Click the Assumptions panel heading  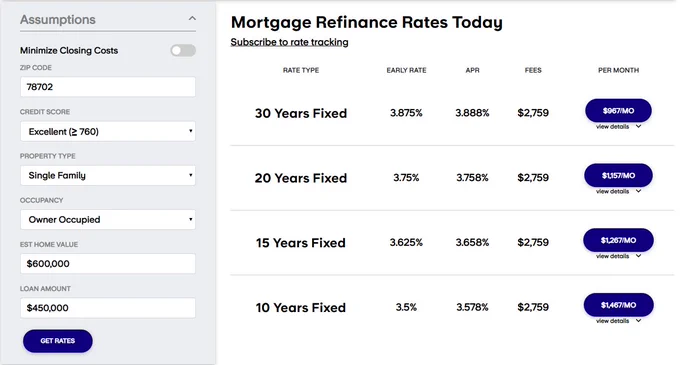click(58, 20)
